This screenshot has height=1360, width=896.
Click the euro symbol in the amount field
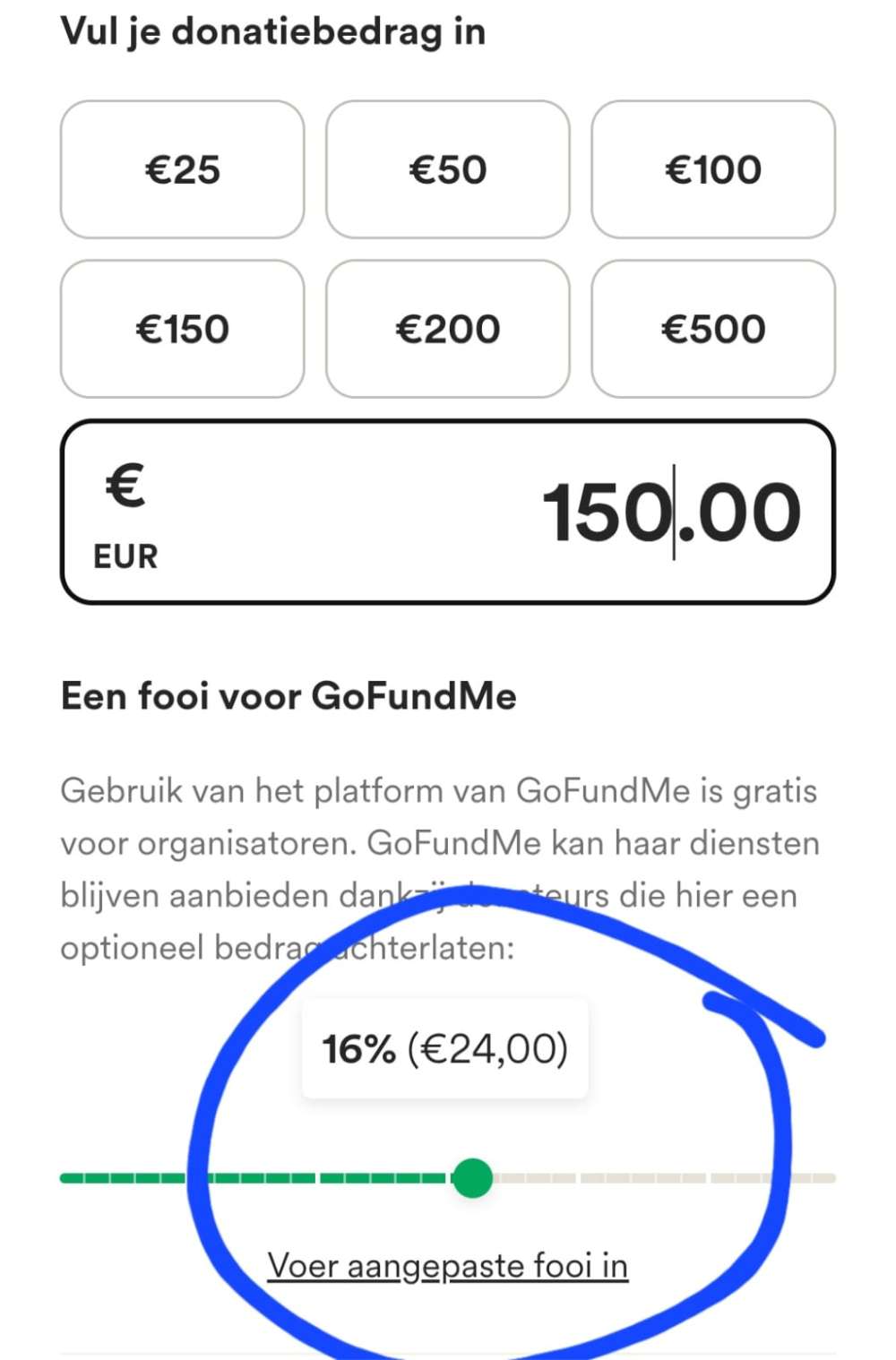(125, 488)
